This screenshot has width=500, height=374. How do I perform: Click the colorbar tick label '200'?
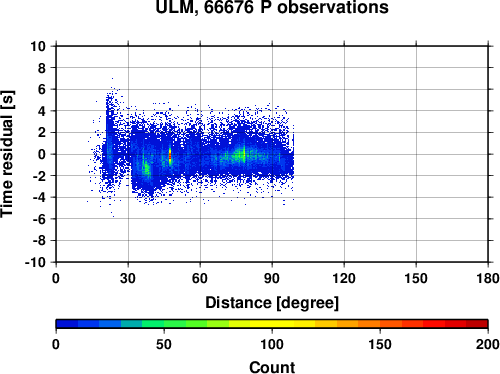point(488,344)
